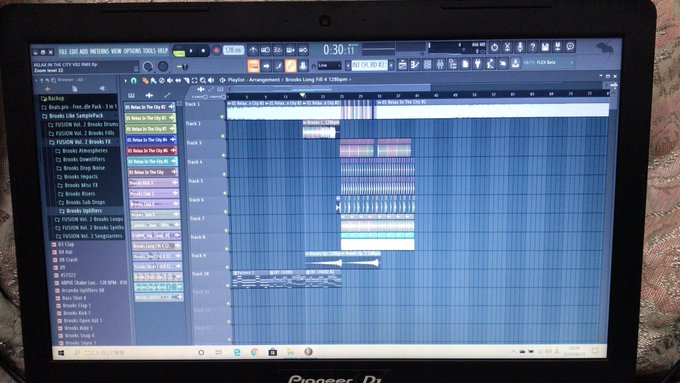Click the Save project floppy icon
Screen dimensions: 680x383
pyautogui.click(x=545, y=46)
